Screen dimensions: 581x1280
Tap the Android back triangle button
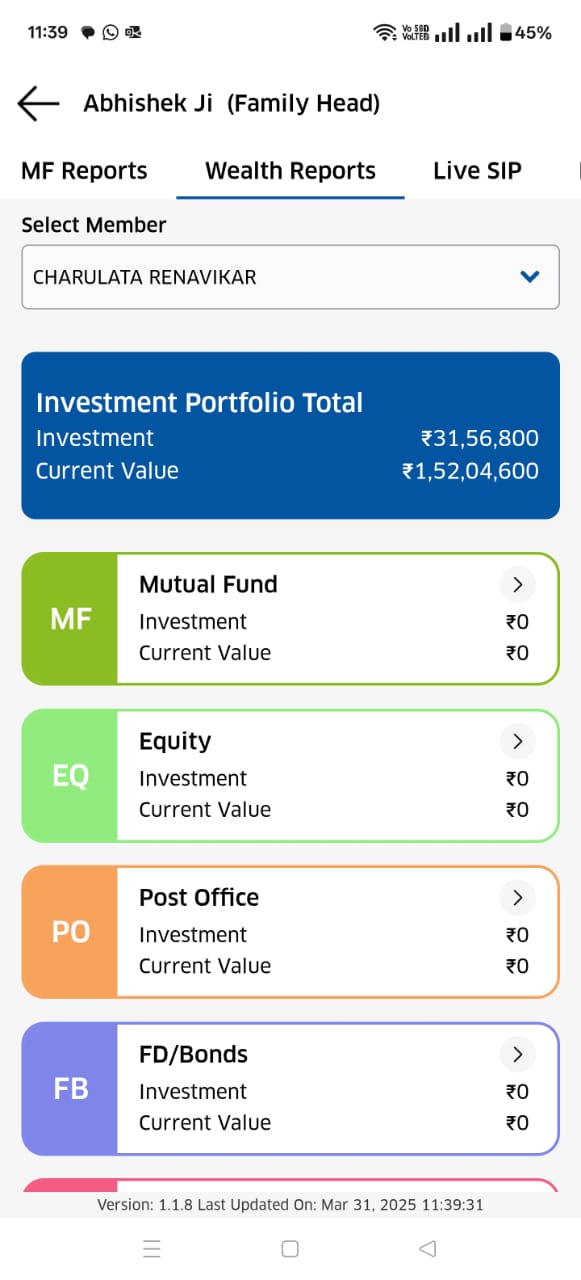[x=428, y=1248]
